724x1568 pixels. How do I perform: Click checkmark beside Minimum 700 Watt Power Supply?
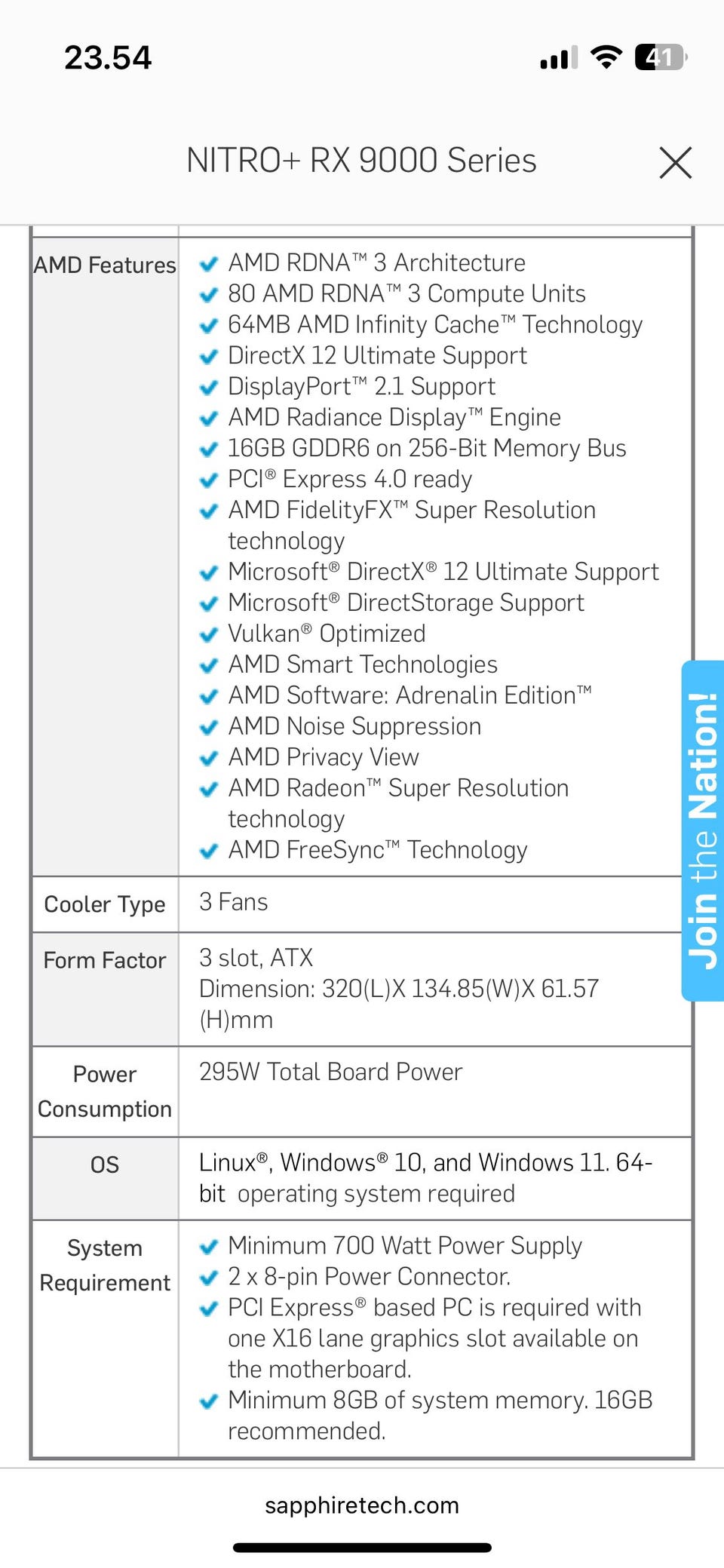208,1247
